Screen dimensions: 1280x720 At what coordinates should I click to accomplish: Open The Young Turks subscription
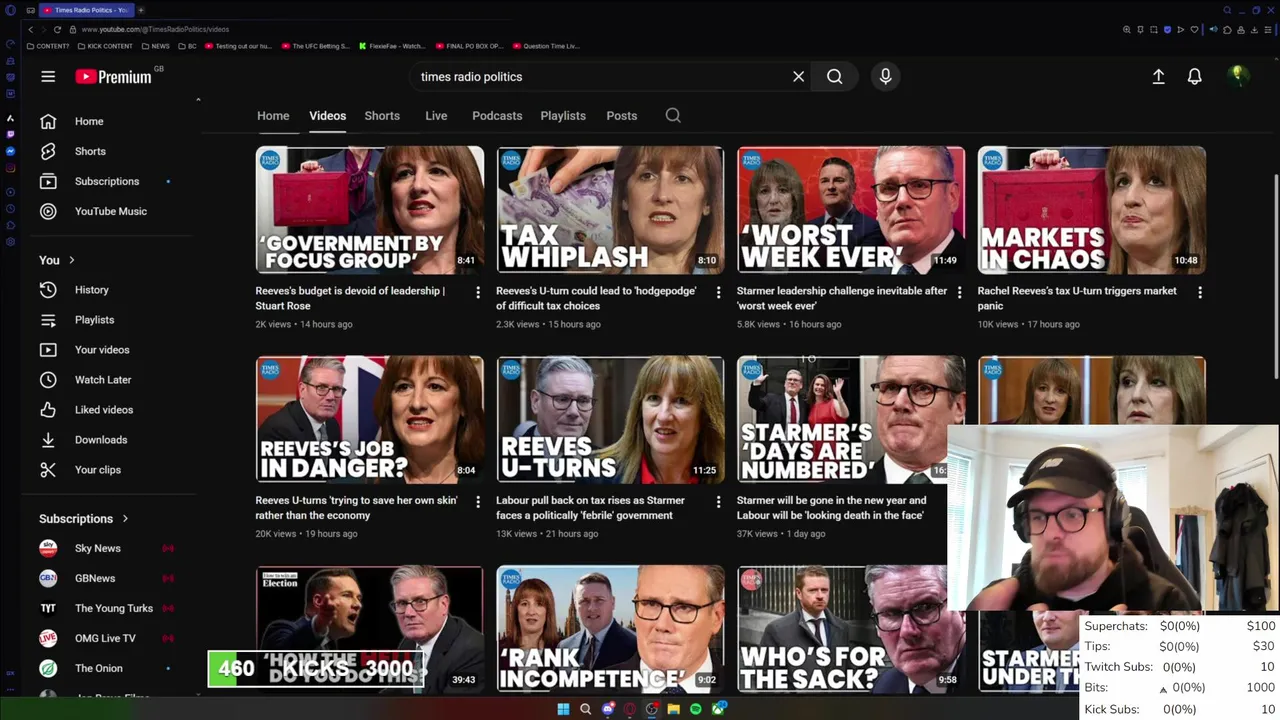pos(114,608)
